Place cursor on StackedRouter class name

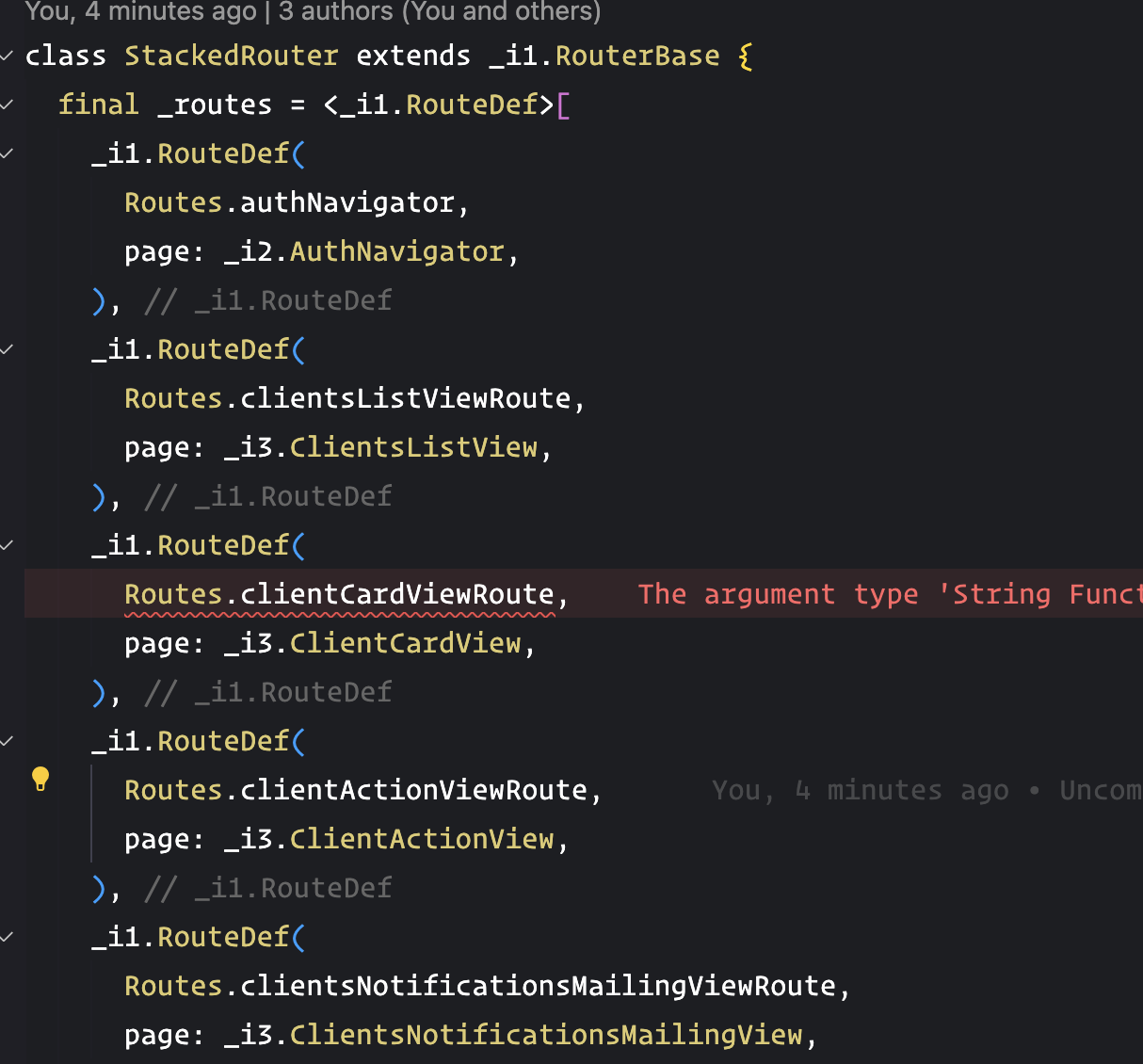[x=231, y=56]
